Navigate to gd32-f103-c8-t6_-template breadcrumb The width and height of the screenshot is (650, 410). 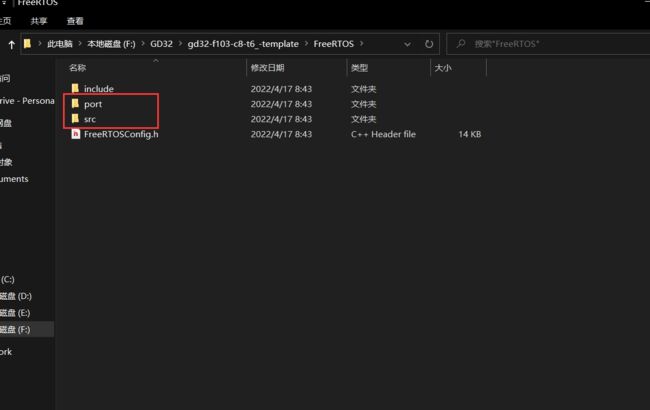[243, 44]
